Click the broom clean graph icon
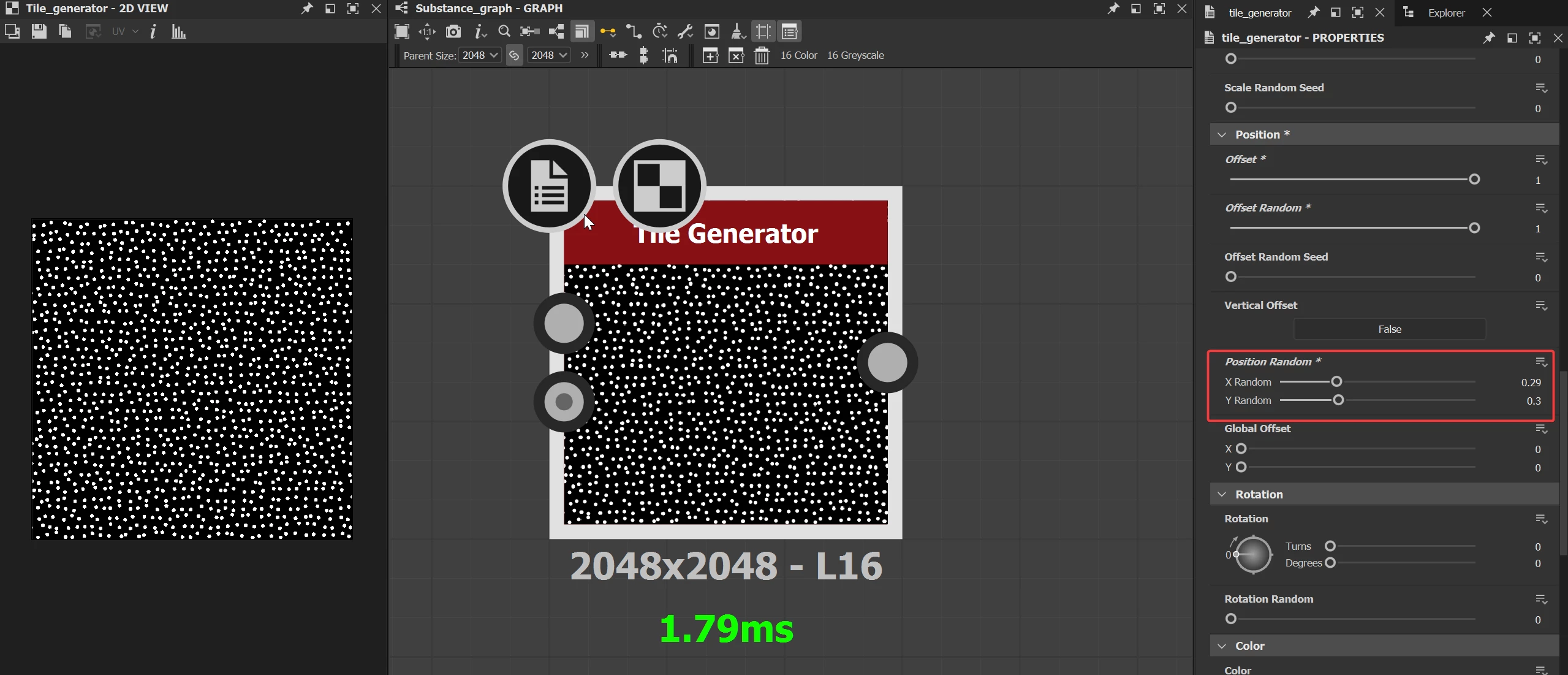 (x=738, y=31)
